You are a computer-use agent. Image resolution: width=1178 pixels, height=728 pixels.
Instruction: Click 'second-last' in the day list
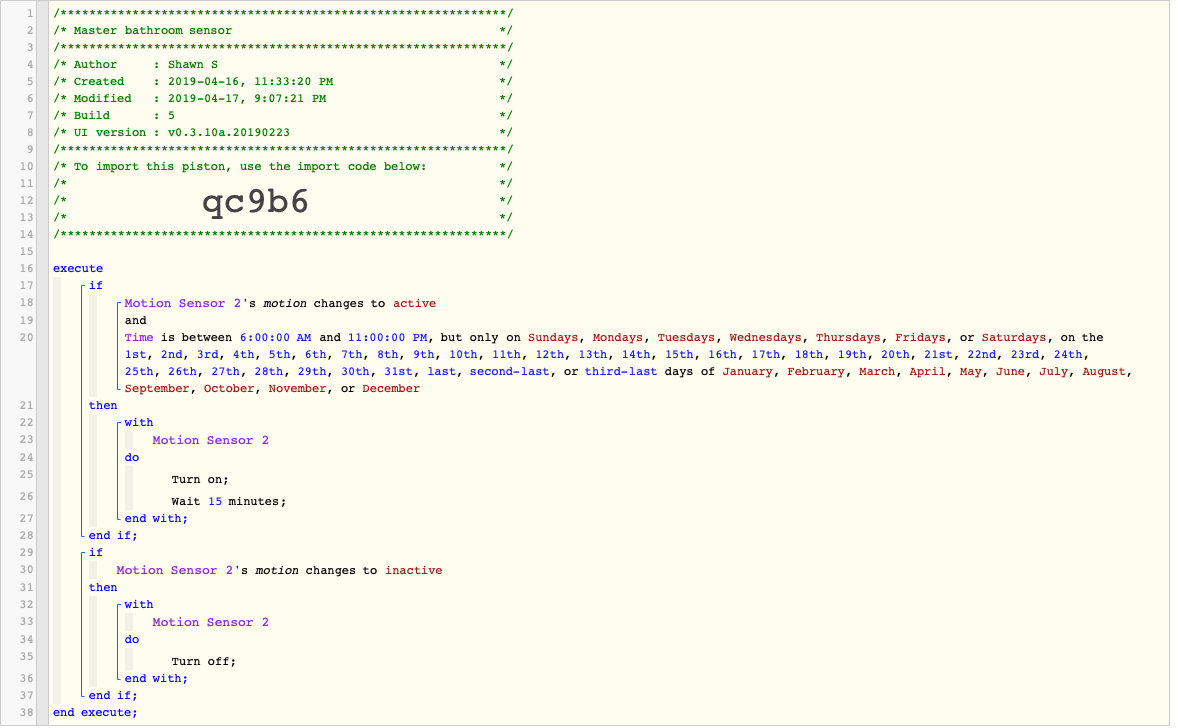coord(509,371)
